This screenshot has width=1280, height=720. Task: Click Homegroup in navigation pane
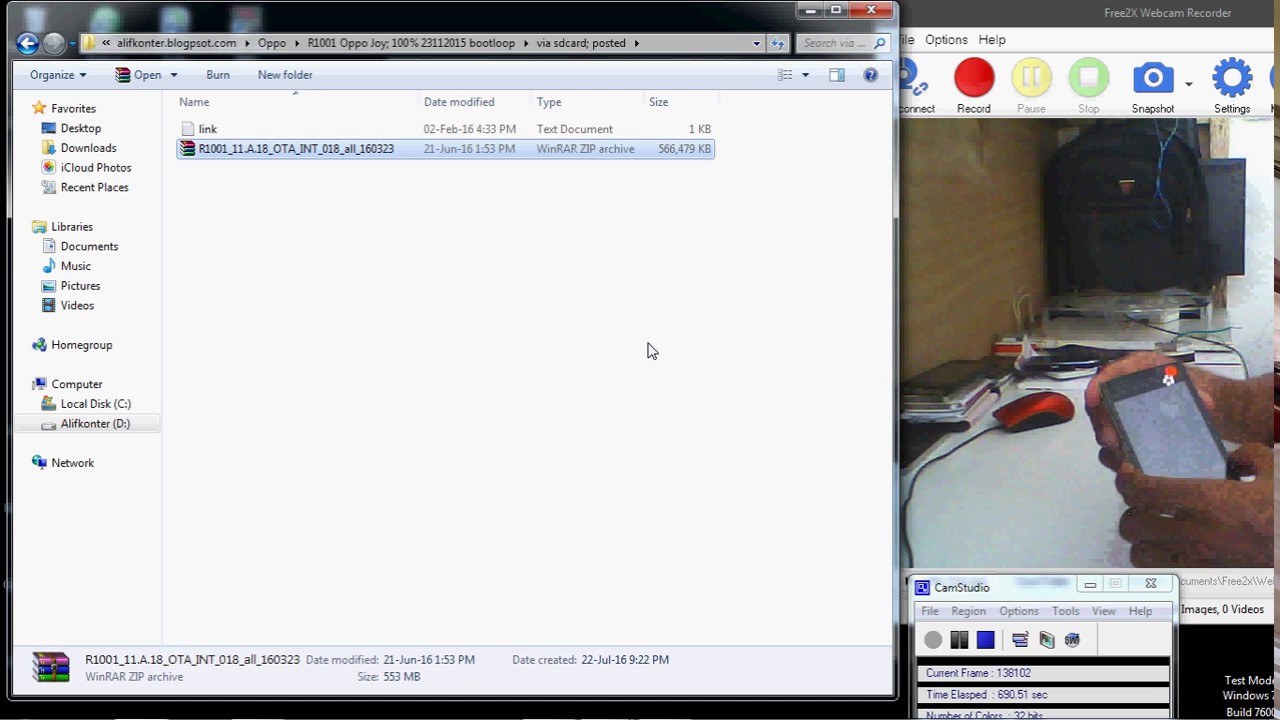pyautogui.click(x=81, y=345)
